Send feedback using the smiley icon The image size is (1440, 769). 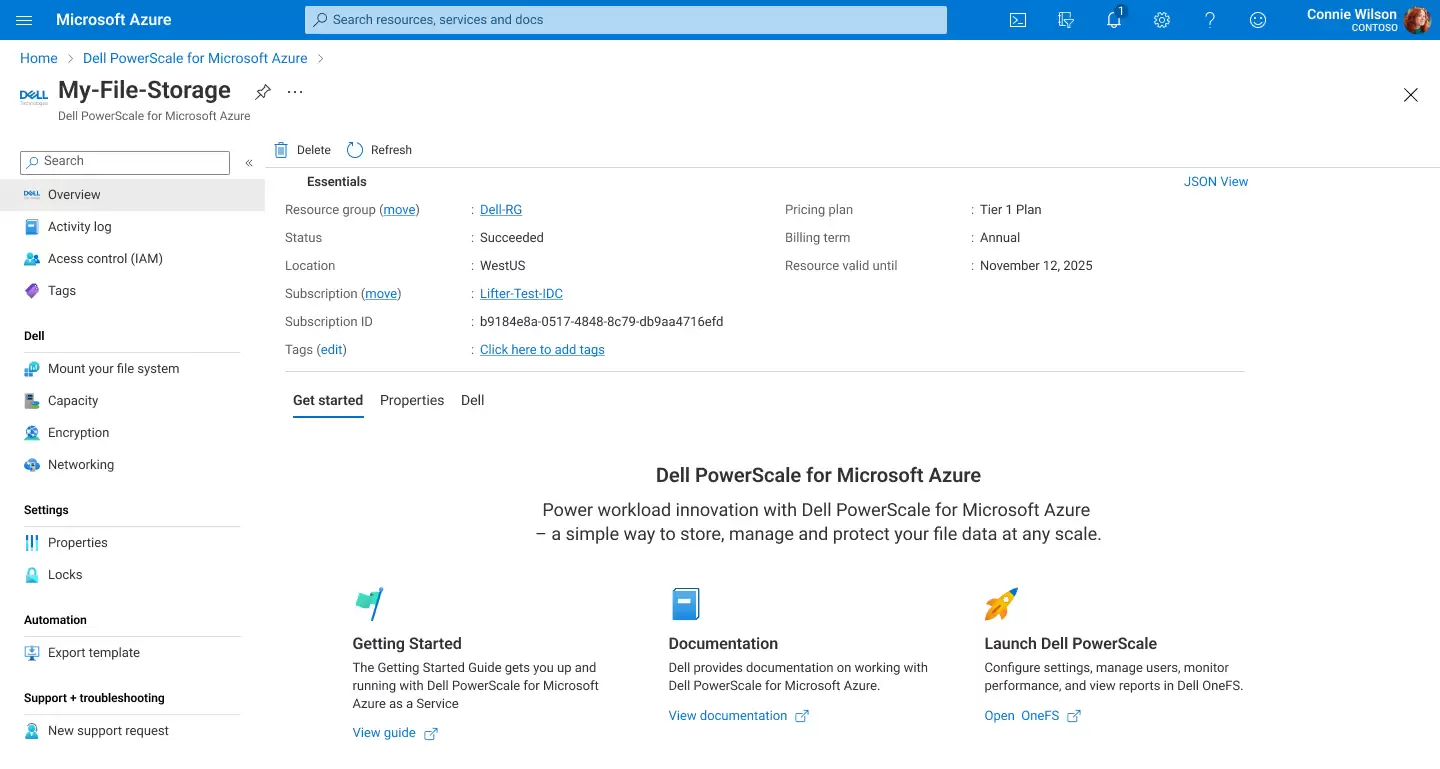point(1257,20)
